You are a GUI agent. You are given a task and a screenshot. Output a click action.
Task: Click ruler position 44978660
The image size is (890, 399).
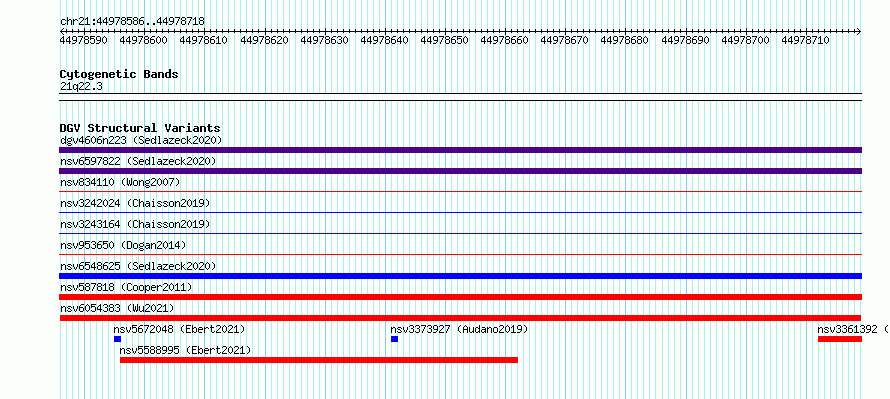[x=505, y=40]
